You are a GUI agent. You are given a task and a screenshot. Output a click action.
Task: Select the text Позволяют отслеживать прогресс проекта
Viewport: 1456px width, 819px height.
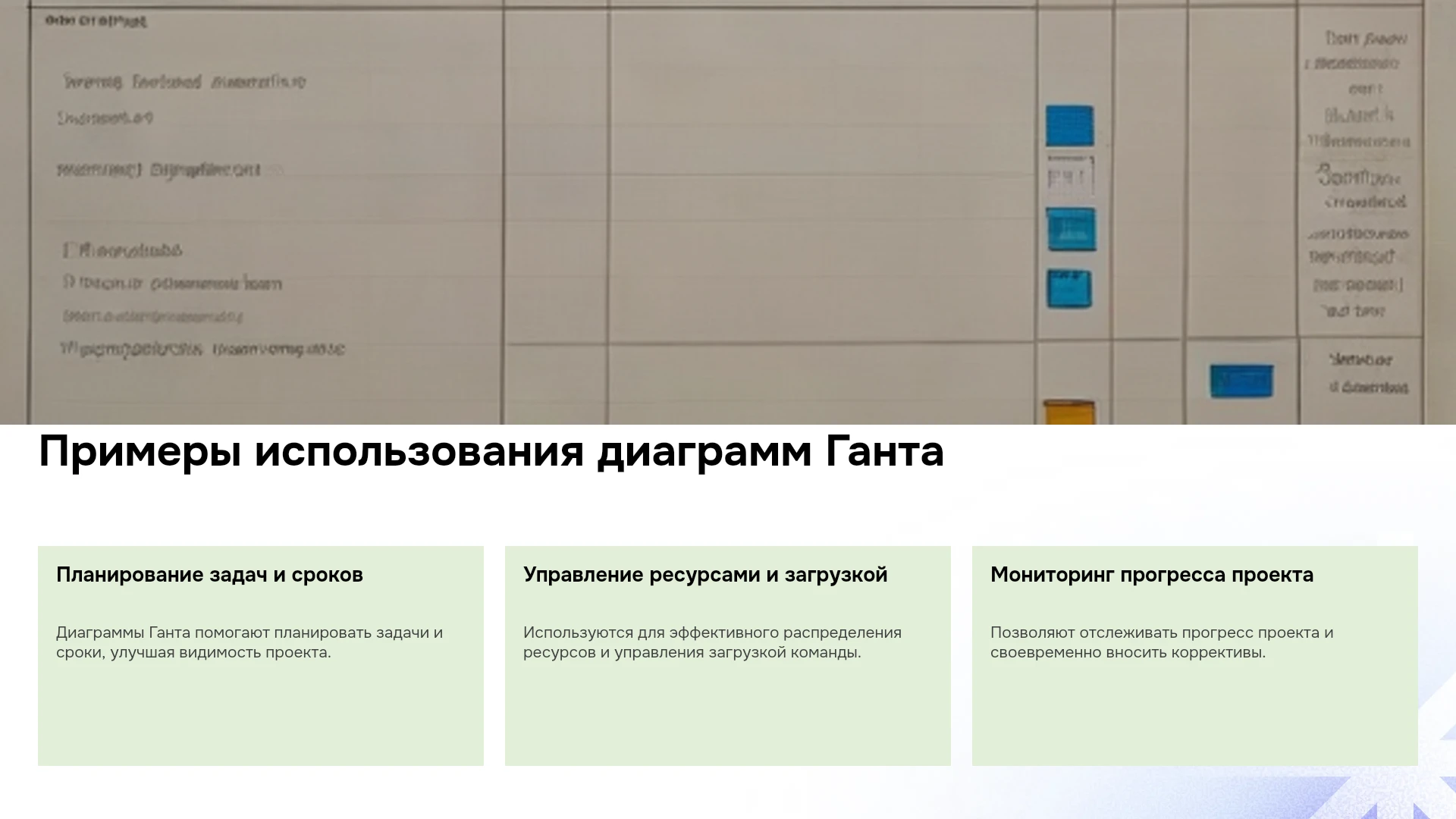pos(1162,642)
